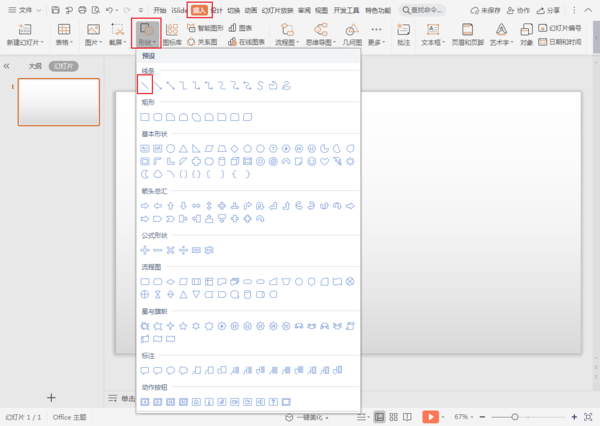Select the straight line shape
The width and height of the screenshot is (600, 426).
click(x=145, y=86)
